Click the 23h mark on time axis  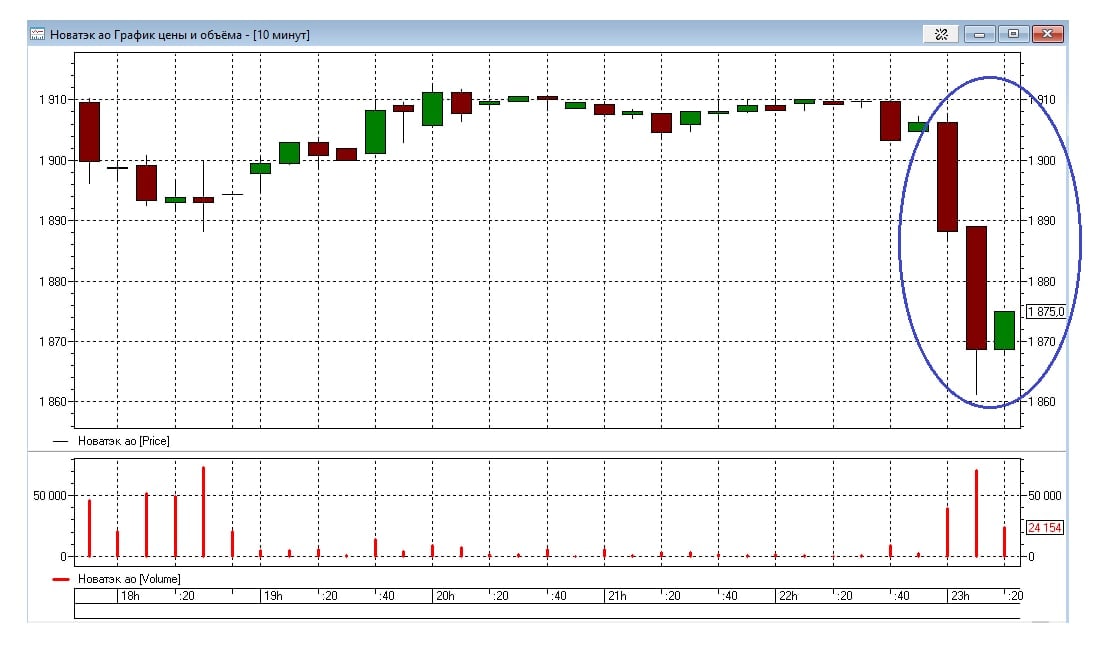pyautogui.click(x=960, y=596)
